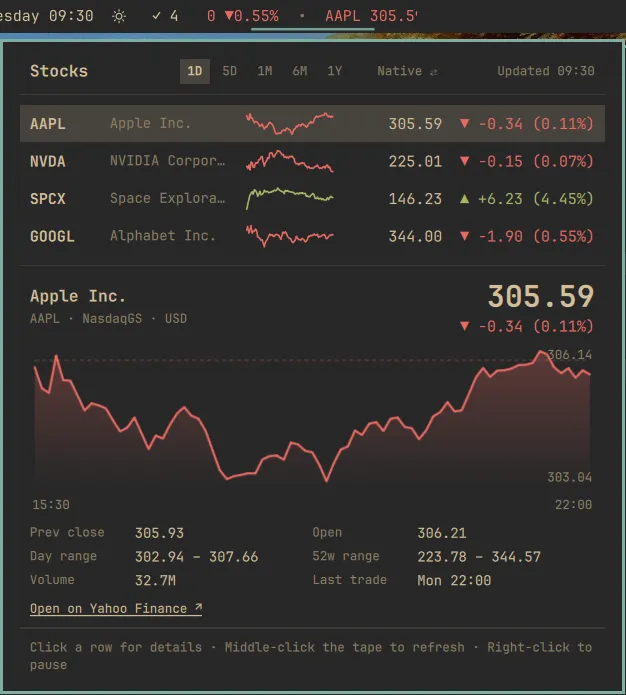Click the large 305.59 detail price
Screen dimensions: 626x695
541,296
